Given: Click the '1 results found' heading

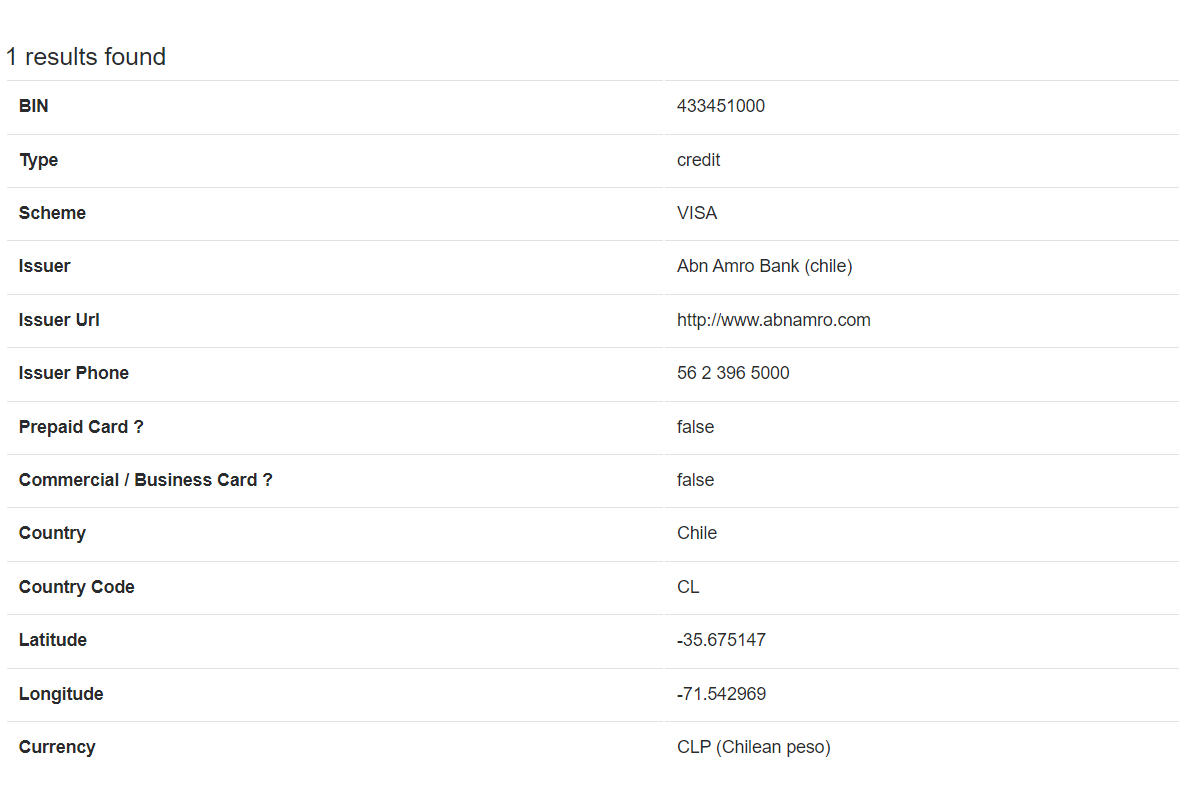Looking at the screenshot, I should pyautogui.click(x=86, y=57).
